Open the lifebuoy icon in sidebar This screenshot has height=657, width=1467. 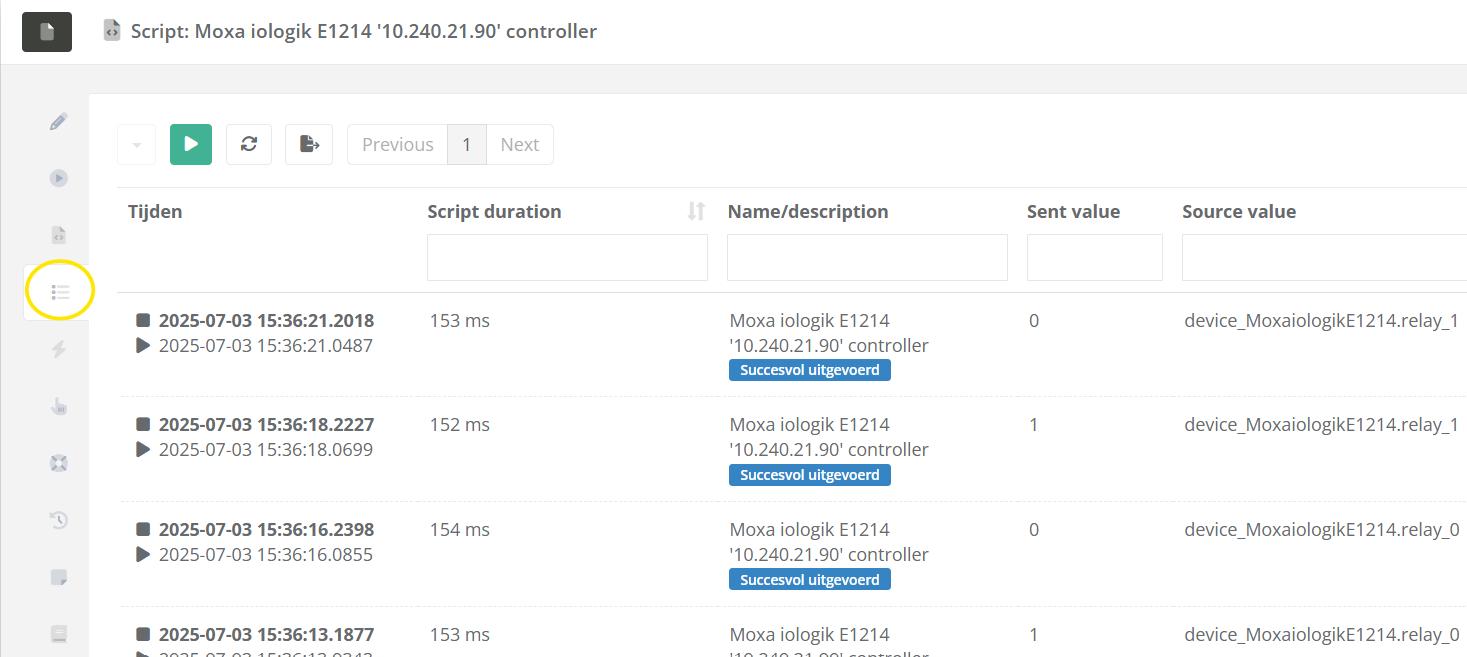59,462
